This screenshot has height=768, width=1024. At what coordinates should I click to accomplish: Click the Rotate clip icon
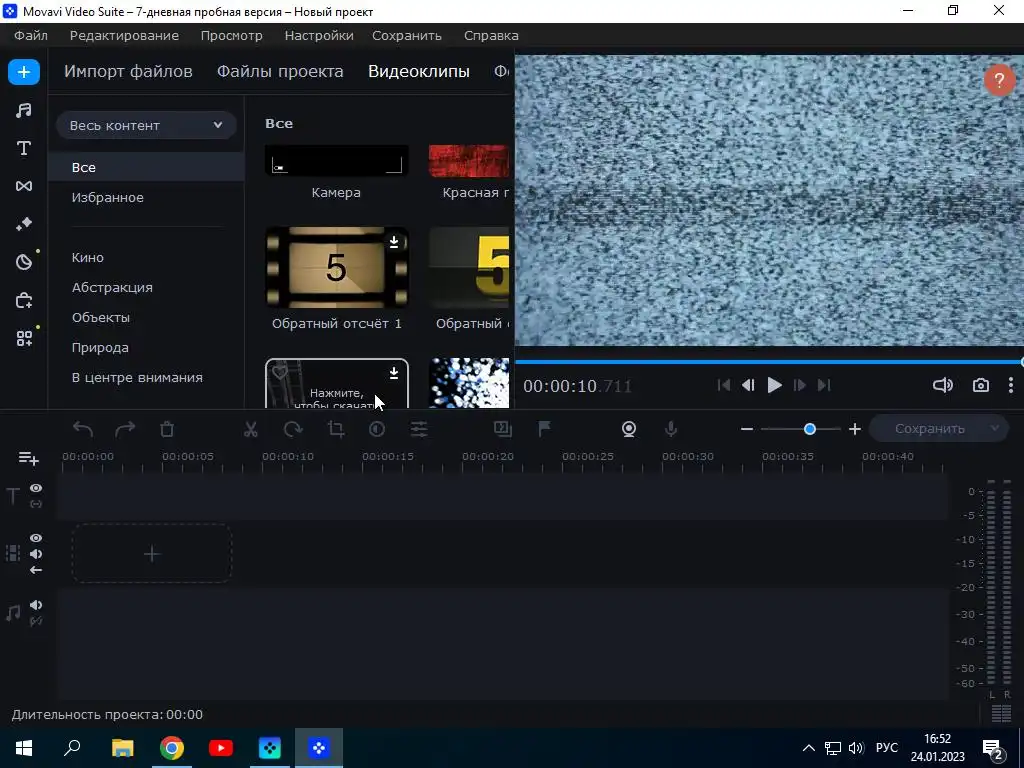[293, 429]
